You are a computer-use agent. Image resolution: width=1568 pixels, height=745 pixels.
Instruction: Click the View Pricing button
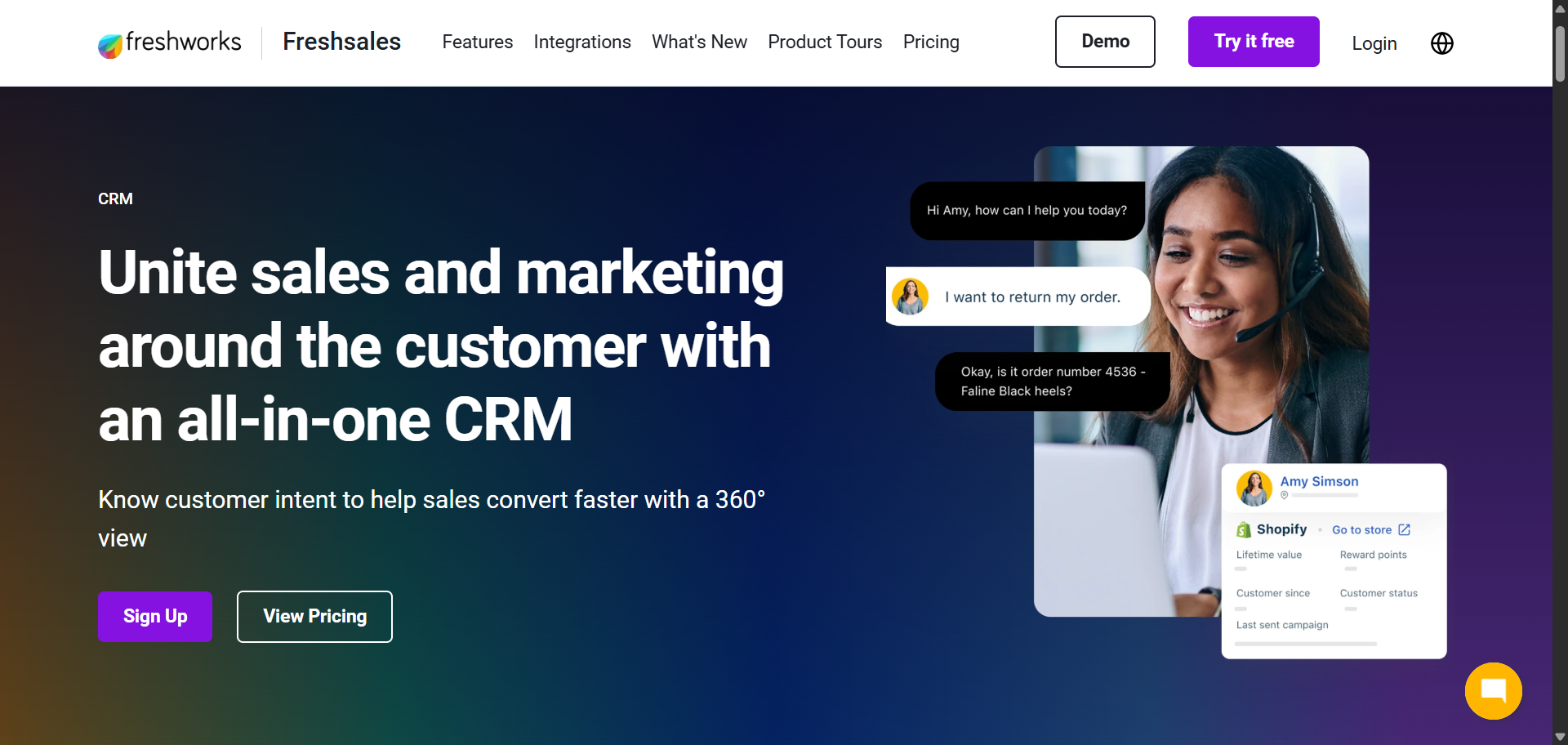(314, 617)
